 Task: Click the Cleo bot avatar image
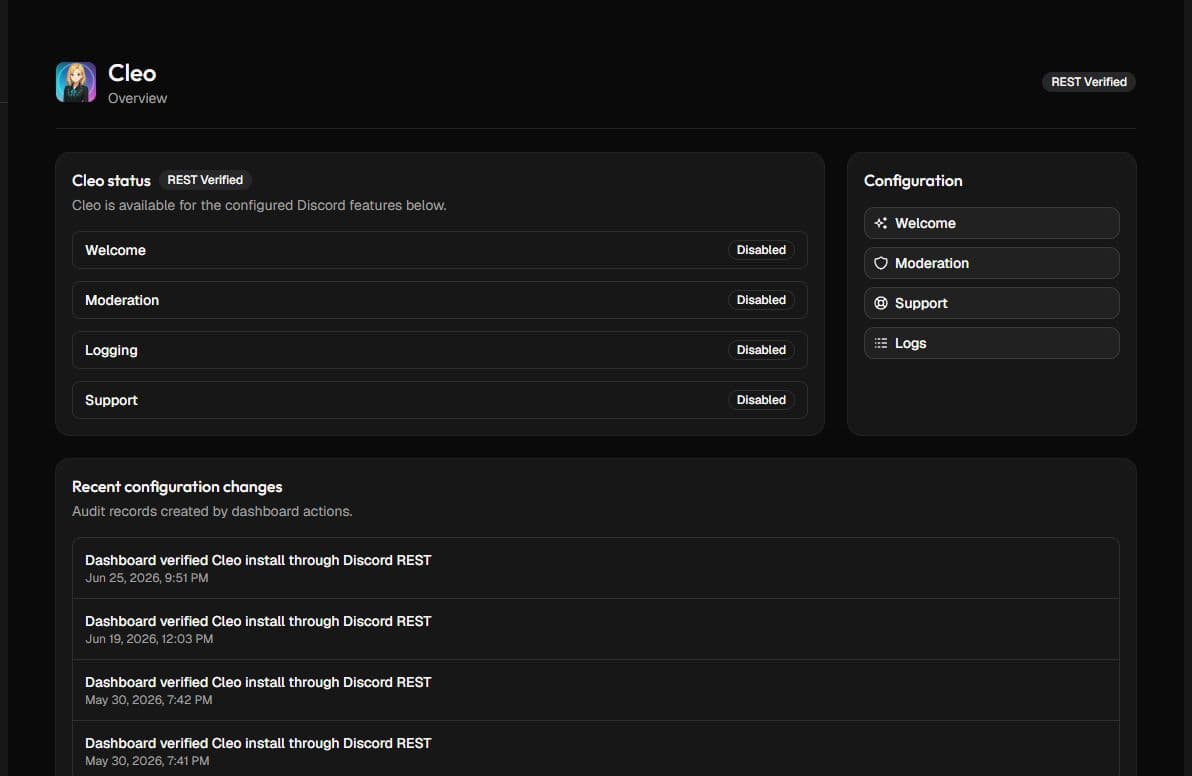tap(76, 82)
